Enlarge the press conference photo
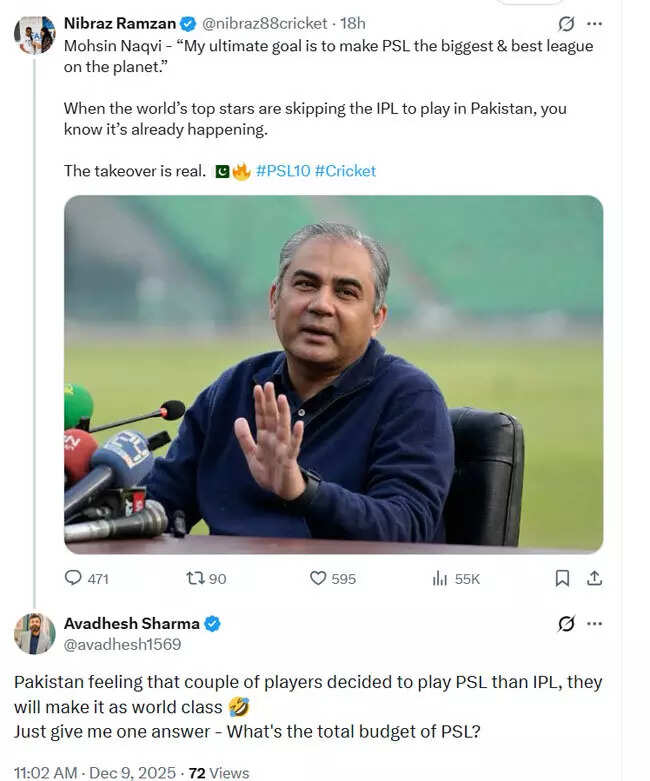 (x=333, y=373)
